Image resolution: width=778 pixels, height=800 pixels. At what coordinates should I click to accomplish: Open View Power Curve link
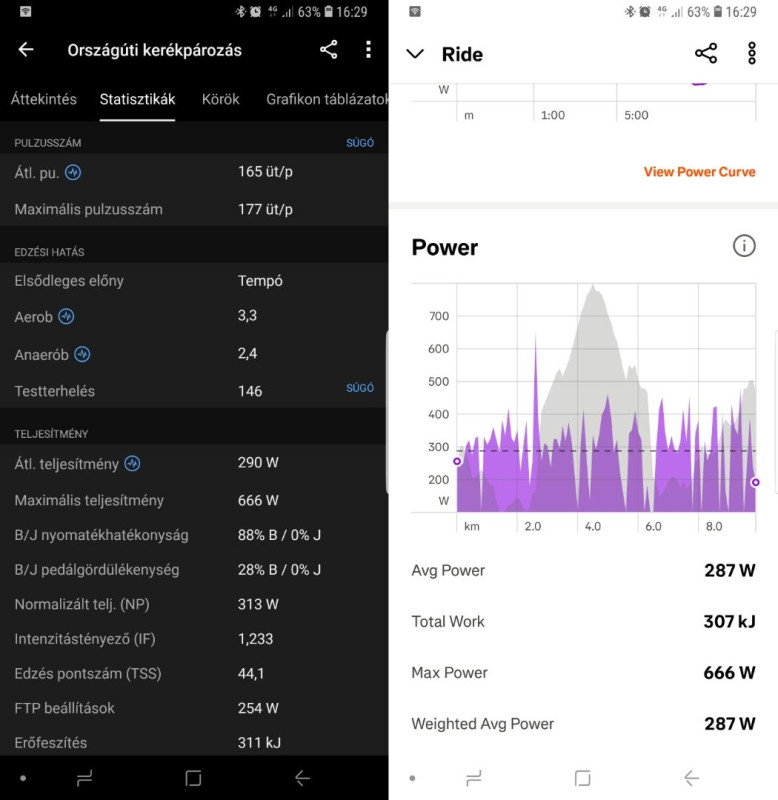pyautogui.click(x=699, y=171)
